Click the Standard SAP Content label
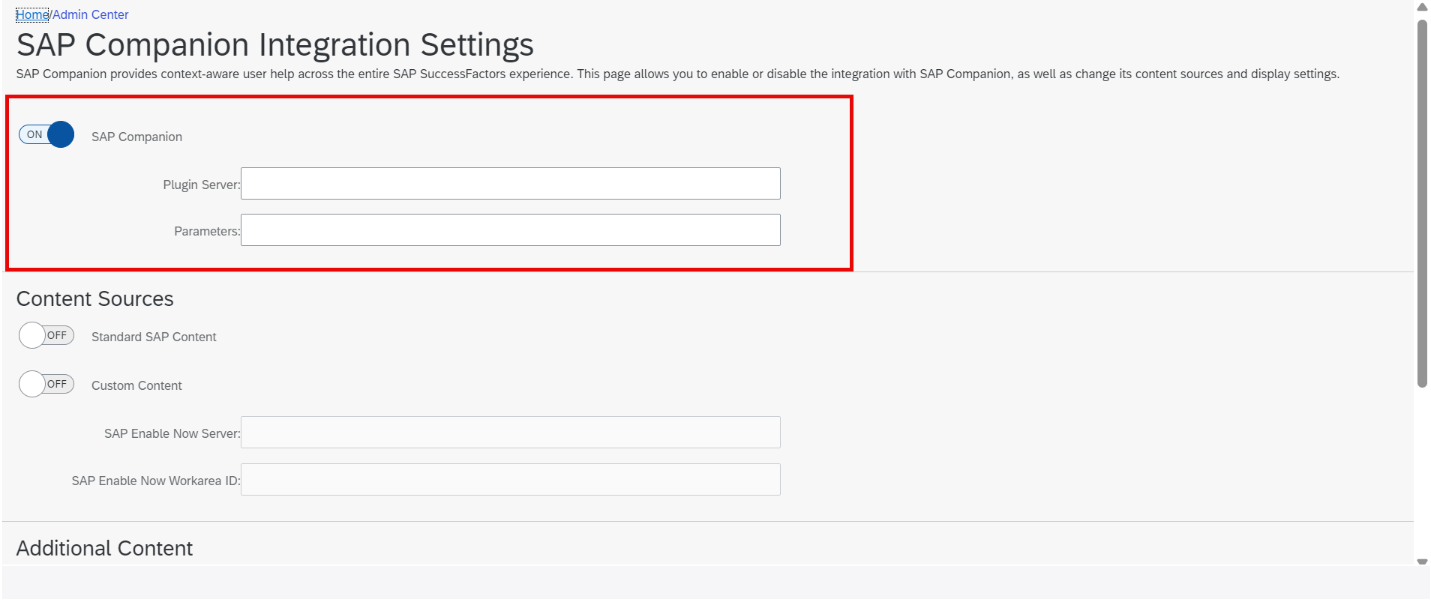Viewport: 1431px width, 601px height. pyautogui.click(x=154, y=337)
